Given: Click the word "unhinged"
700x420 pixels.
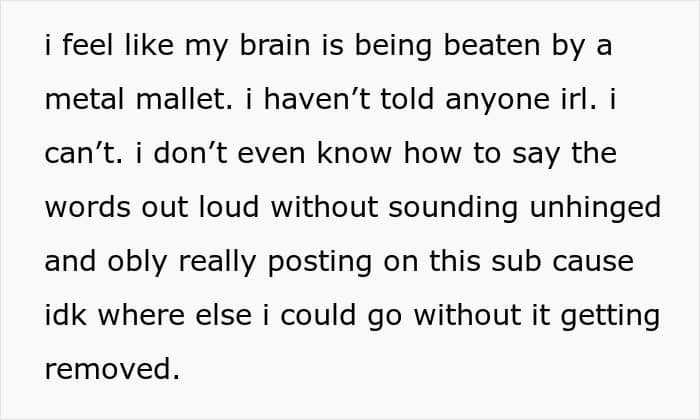Looking at the screenshot, I should pyautogui.click(x=595, y=209).
